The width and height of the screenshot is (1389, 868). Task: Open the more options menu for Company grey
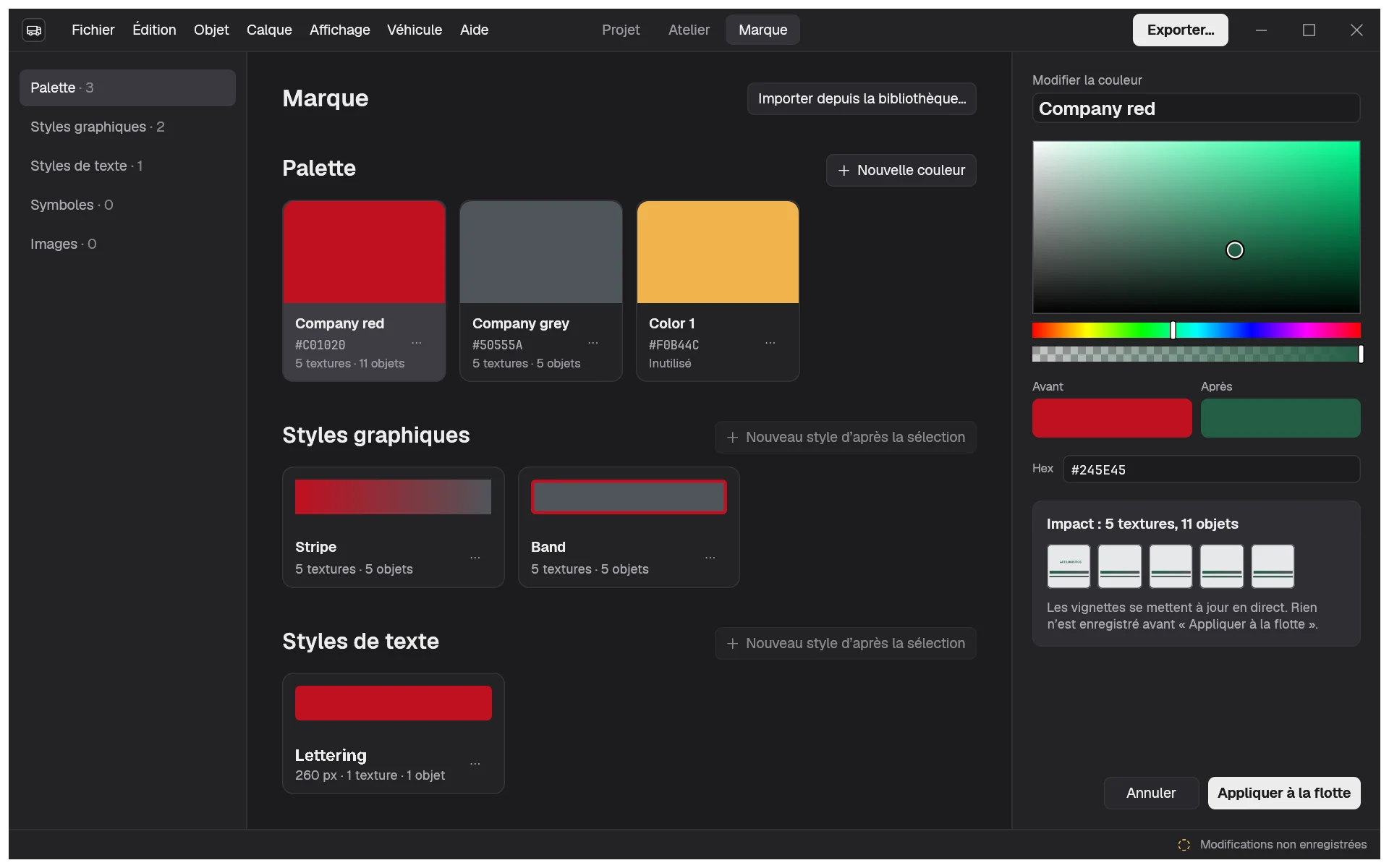tap(593, 343)
